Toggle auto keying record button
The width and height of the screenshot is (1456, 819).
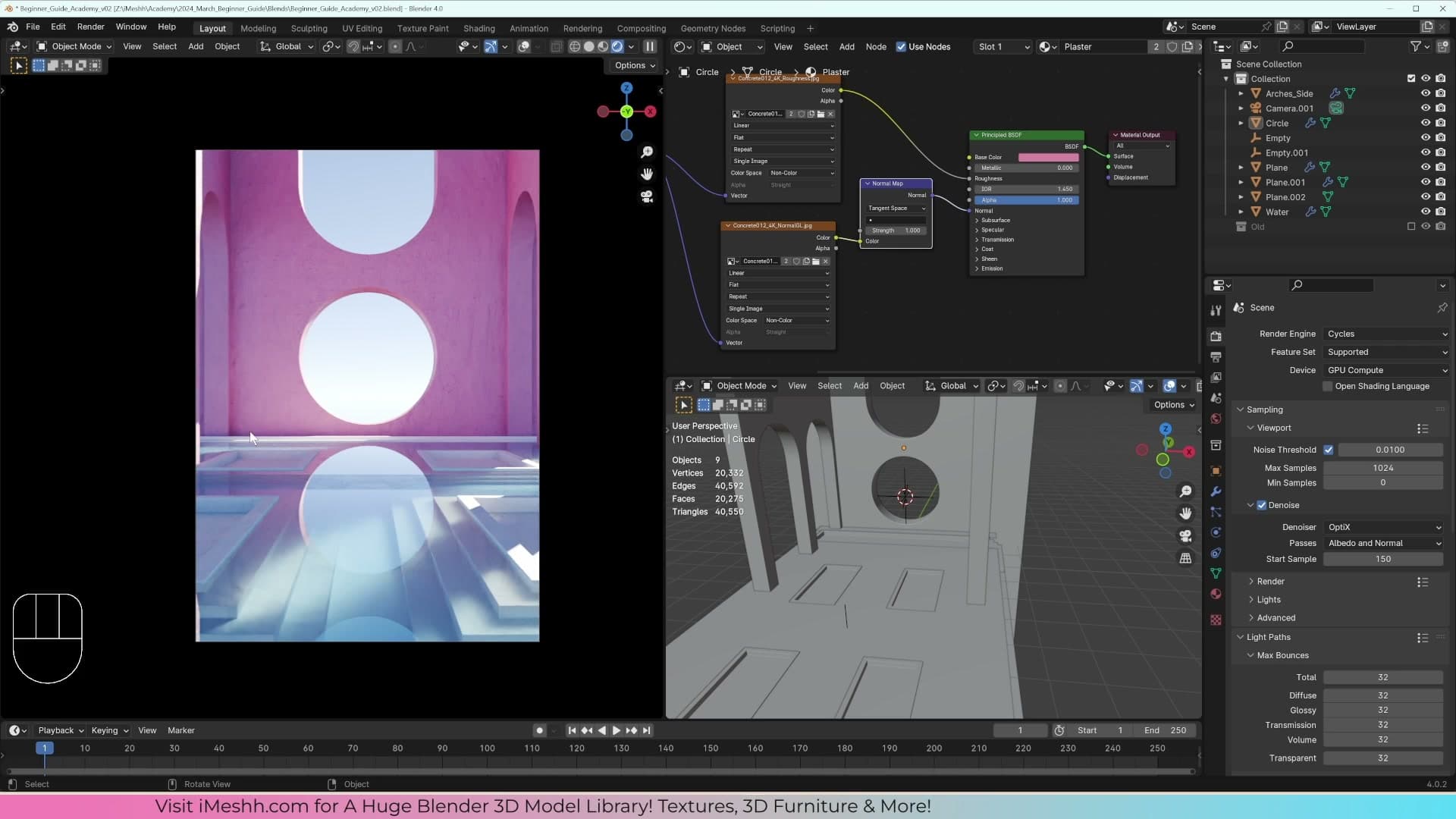point(539,730)
